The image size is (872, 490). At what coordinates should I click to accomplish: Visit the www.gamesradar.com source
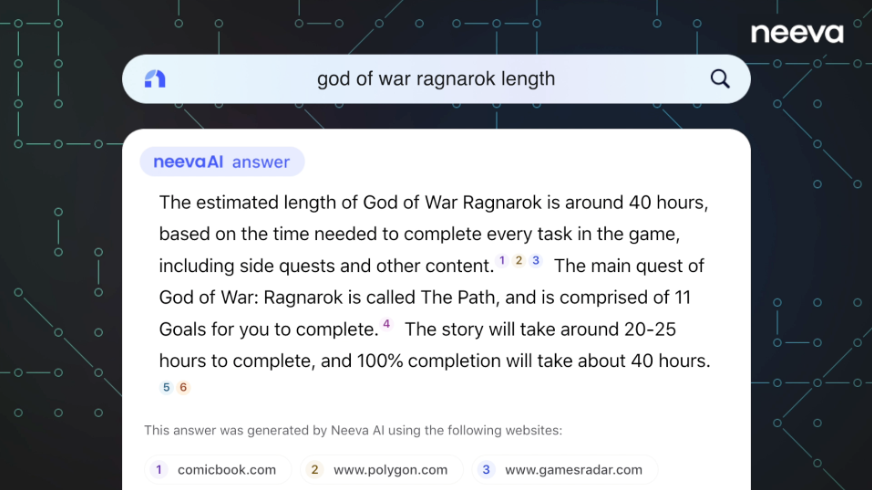coord(573,470)
